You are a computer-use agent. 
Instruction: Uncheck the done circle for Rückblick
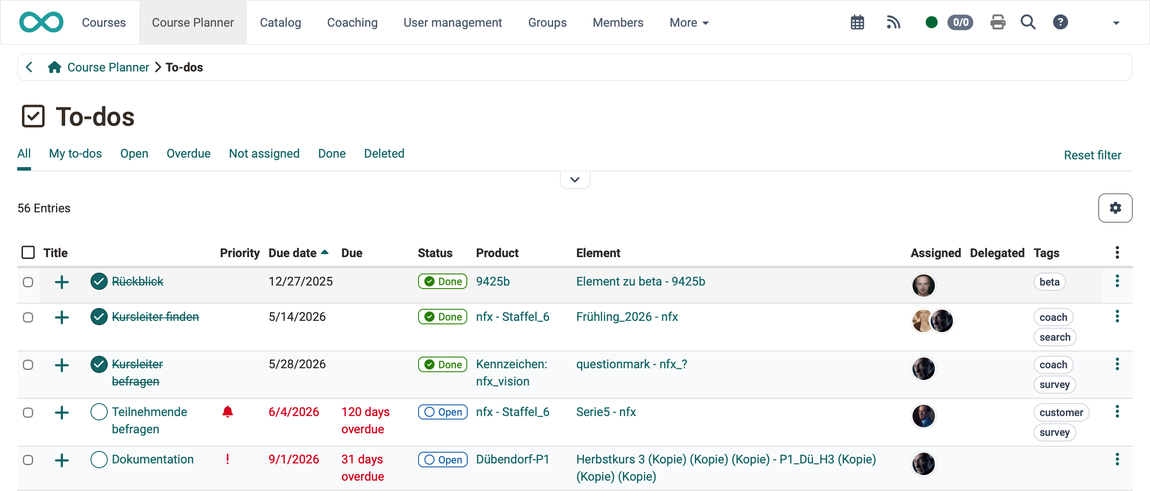pyautogui.click(x=99, y=281)
